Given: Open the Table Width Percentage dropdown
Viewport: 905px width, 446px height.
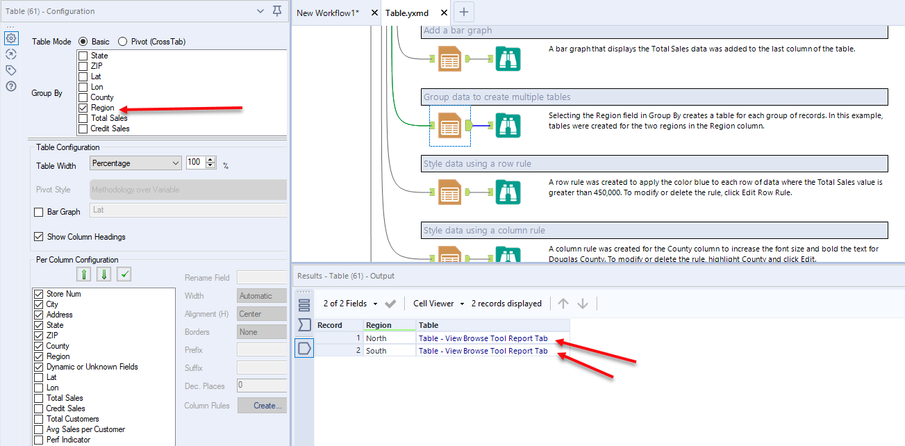Looking at the screenshot, I should click(136, 163).
